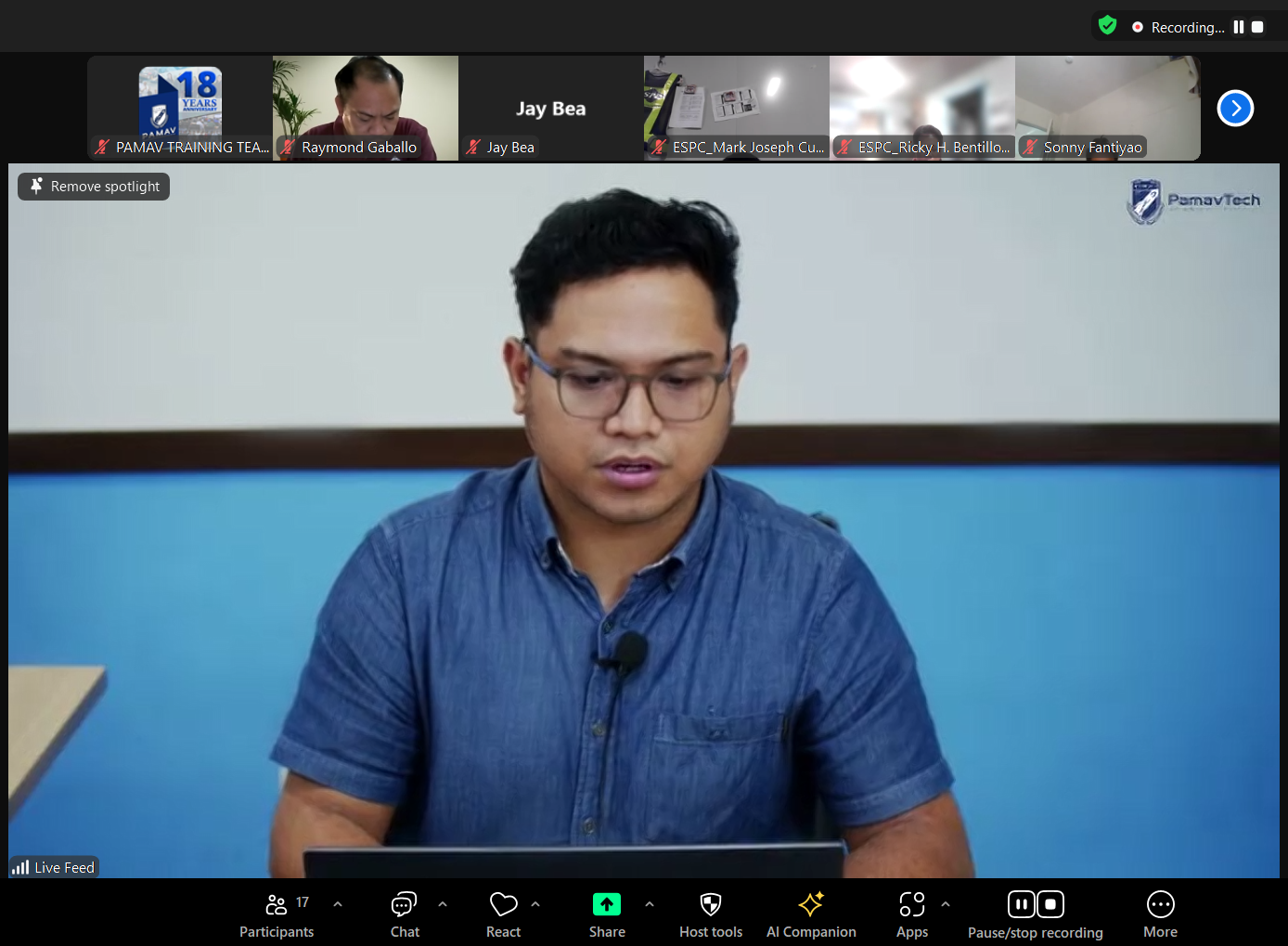This screenshot has height=946, width=1288.
Task: Expand the React options chevron
Action: coord(535,902)
